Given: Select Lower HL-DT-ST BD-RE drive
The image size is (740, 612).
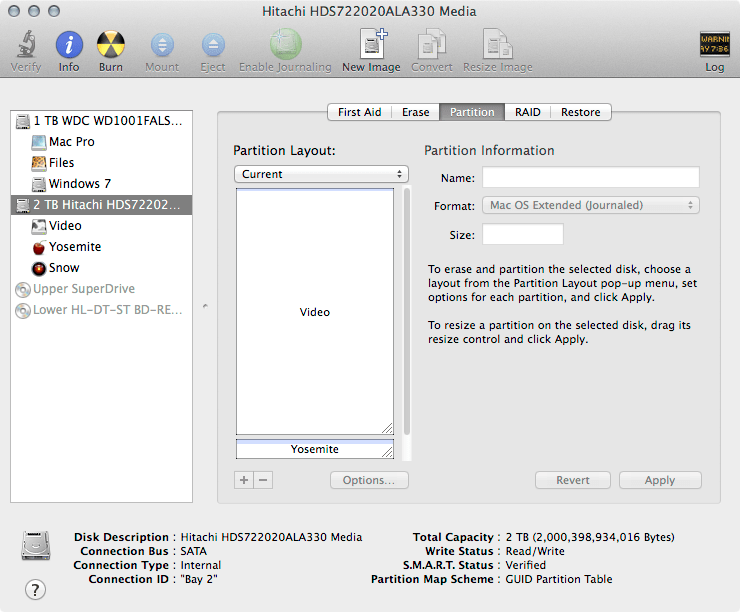Looking at the screenshot, I should (x=101, y=310).
